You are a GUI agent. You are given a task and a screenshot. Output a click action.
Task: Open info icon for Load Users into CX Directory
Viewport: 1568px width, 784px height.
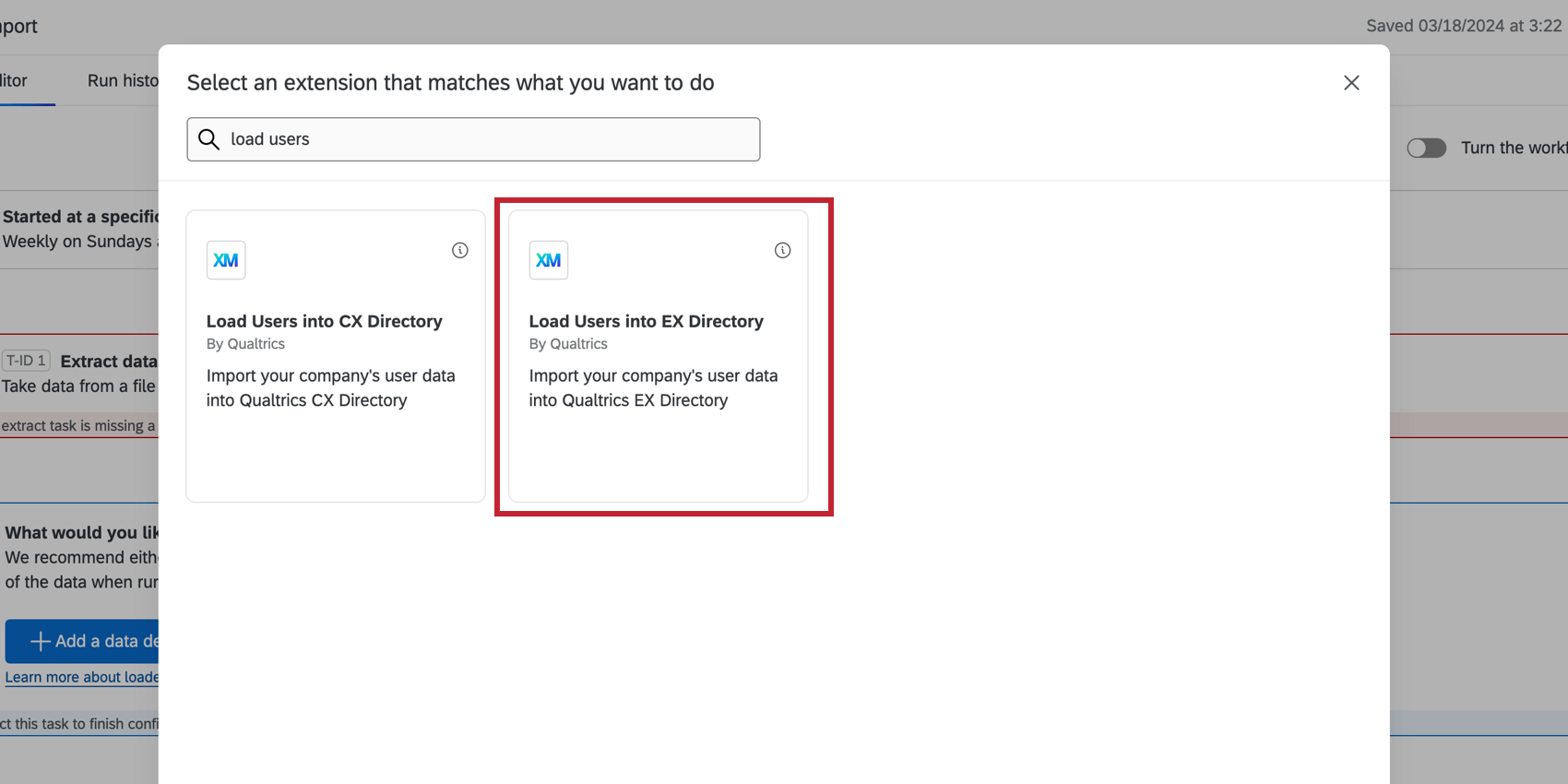point(460,250)
